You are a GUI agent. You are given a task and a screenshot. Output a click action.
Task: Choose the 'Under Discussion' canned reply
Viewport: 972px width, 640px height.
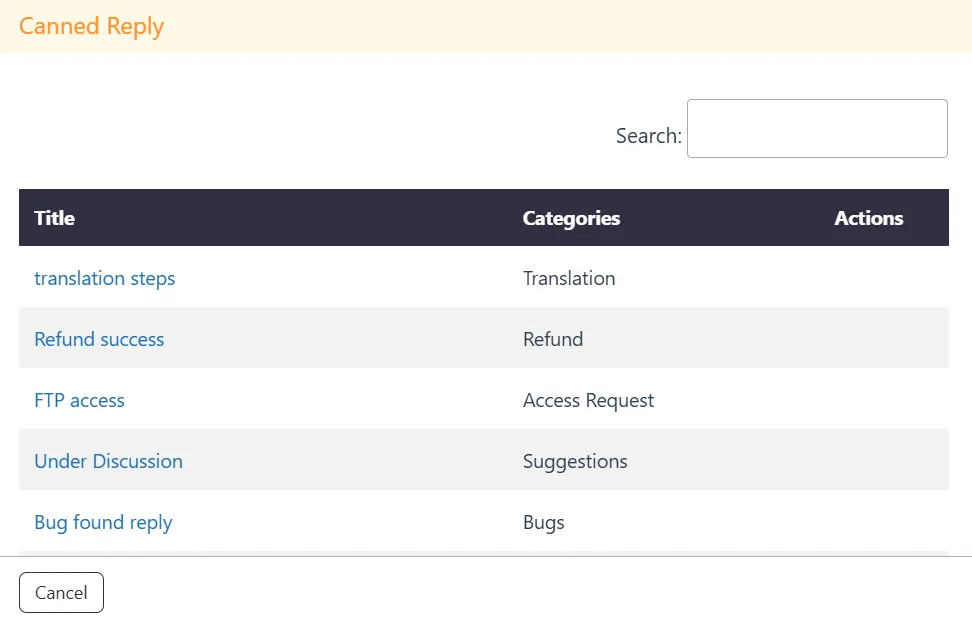108,461
